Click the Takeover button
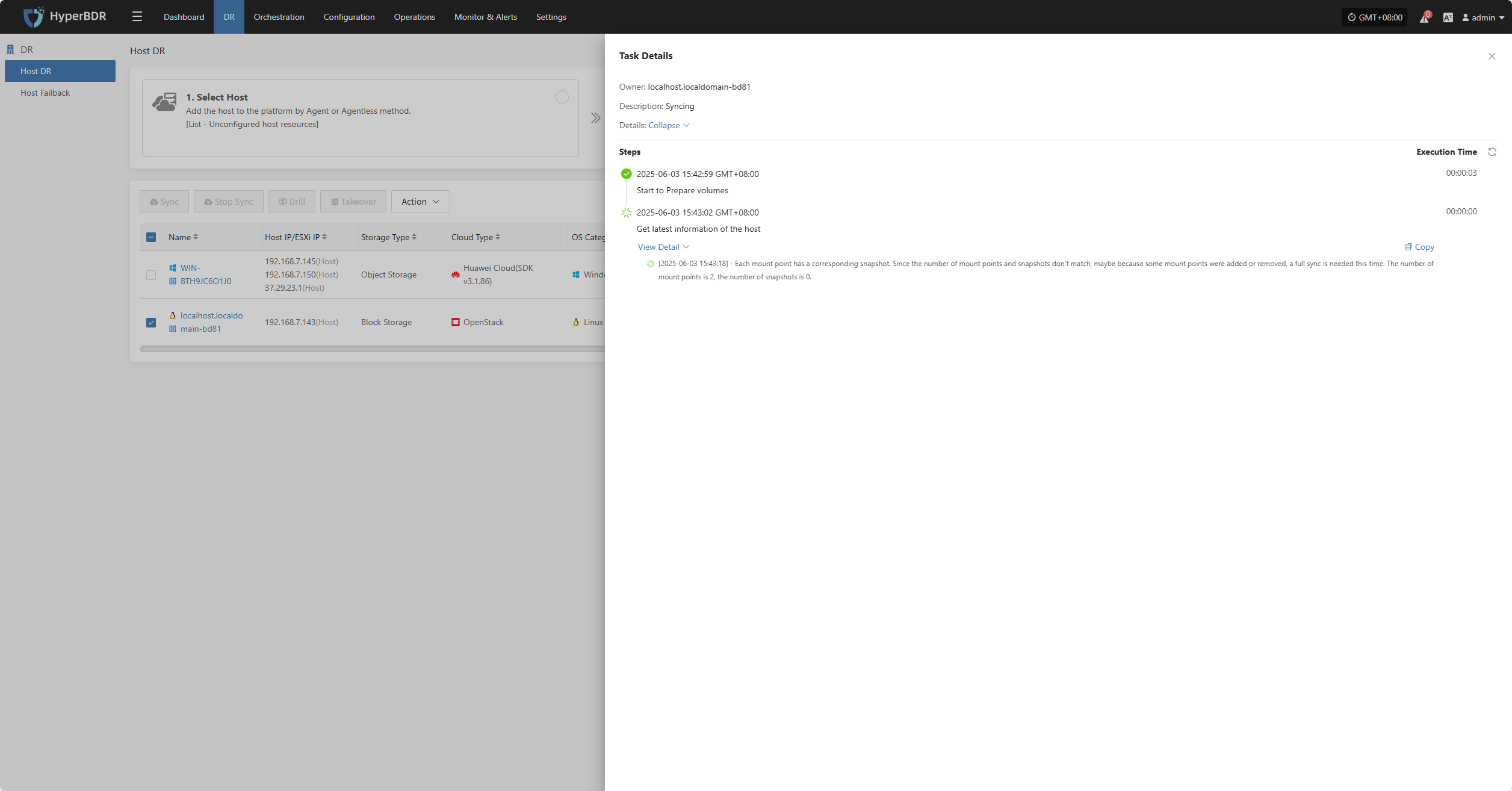The image size is (1512, 791). (353, 202)
